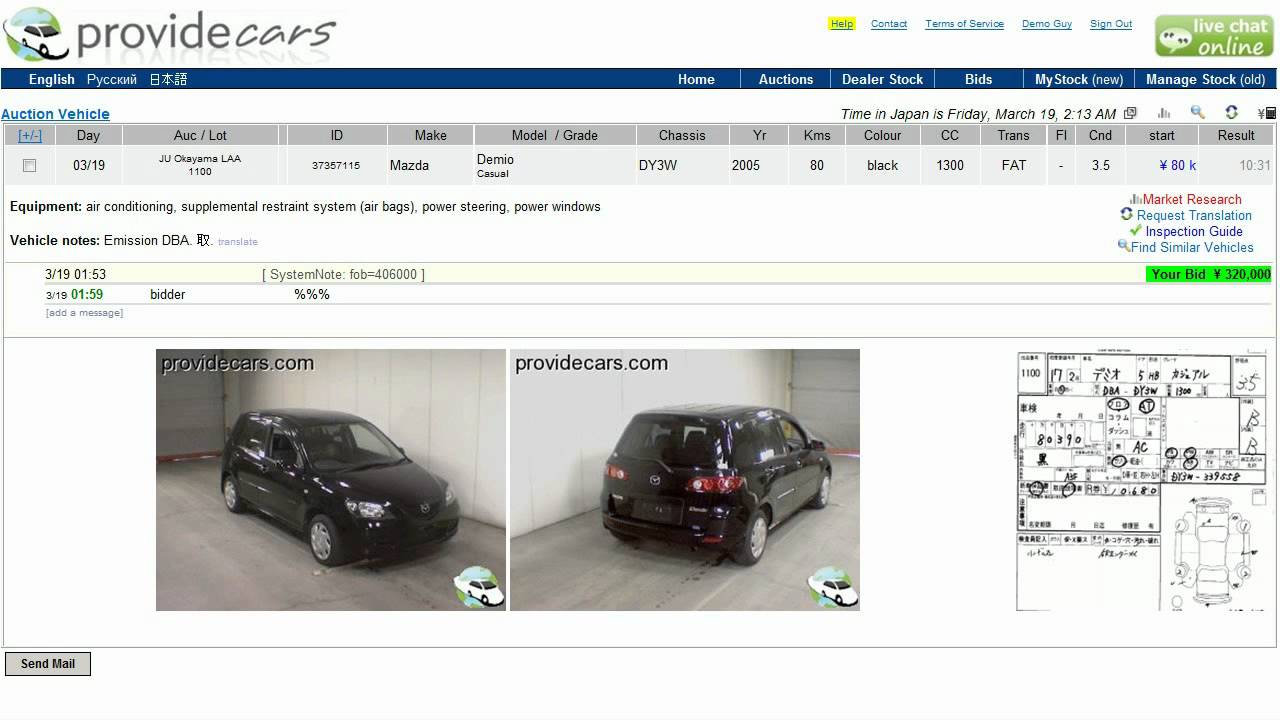
Task: Open the rear view photo of the Demio
Action: coord(685,480)
